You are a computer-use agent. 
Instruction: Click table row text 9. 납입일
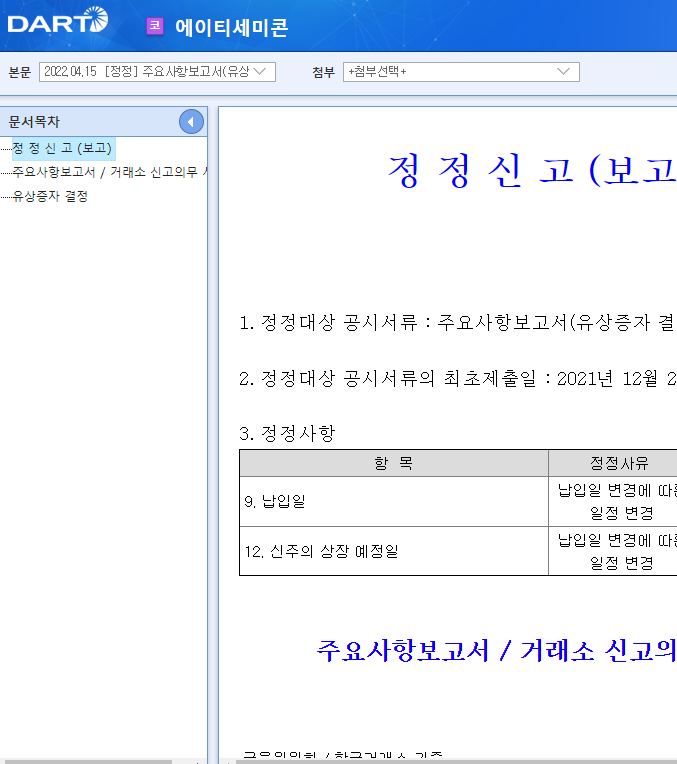coord(275,501)
